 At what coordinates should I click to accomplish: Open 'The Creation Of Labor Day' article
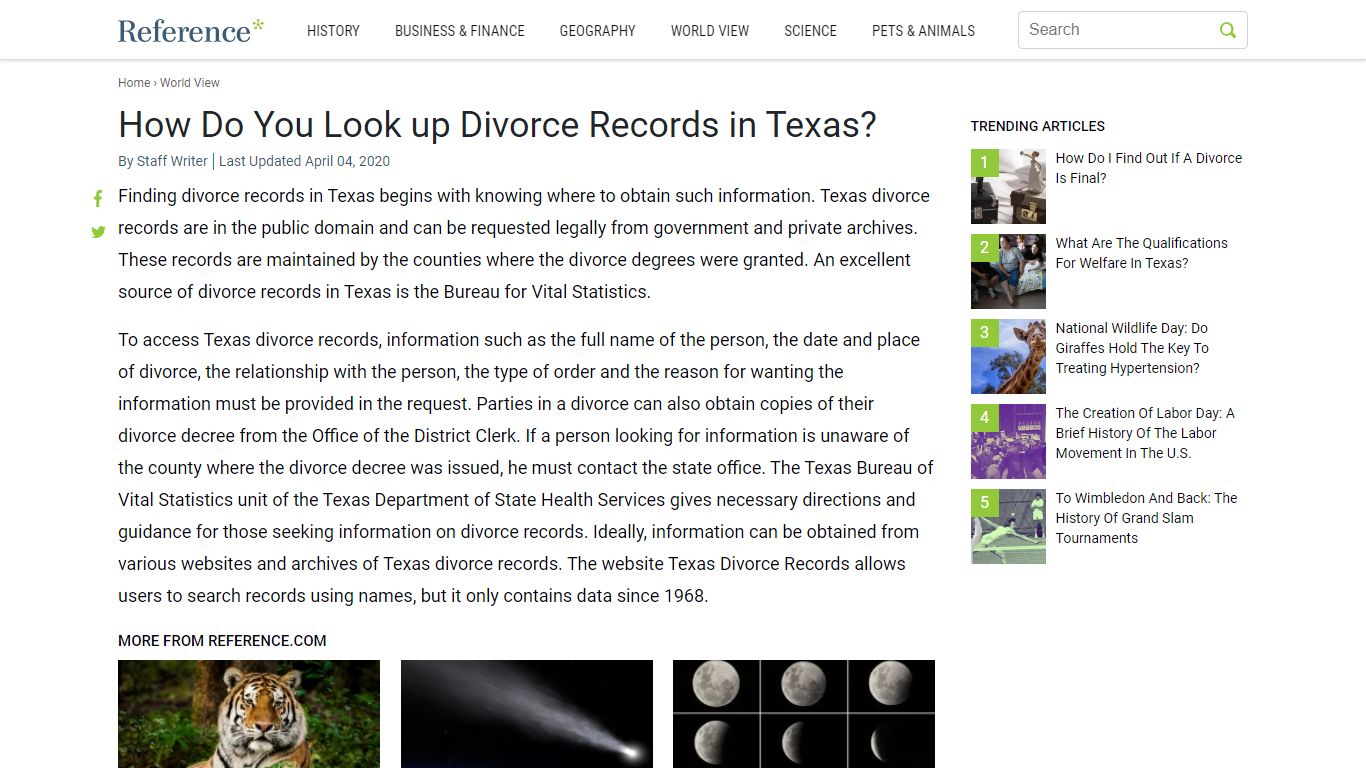point(1145,433)
